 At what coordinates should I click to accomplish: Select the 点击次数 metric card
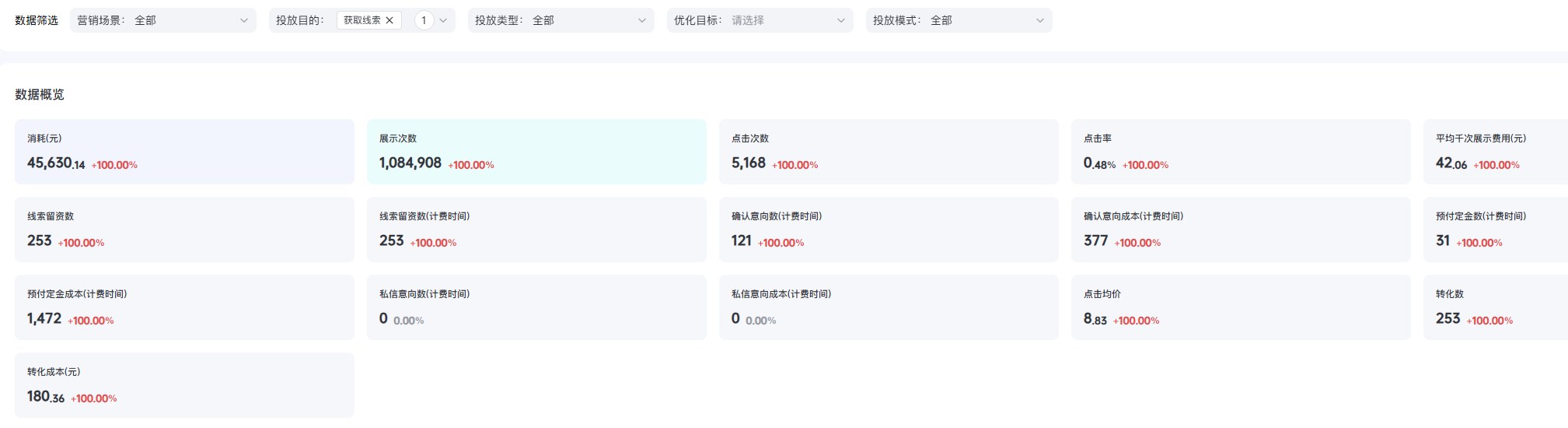point(889,152)
